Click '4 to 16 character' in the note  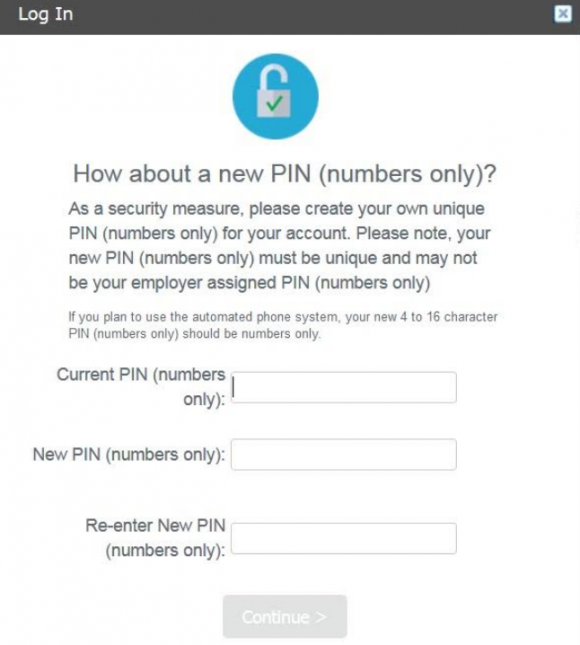[x=448, y=317]
